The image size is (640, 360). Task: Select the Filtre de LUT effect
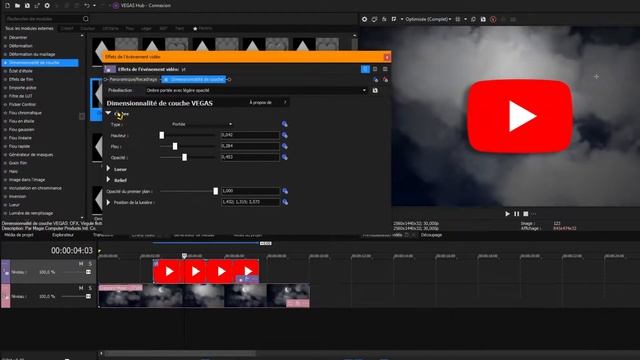20,96
